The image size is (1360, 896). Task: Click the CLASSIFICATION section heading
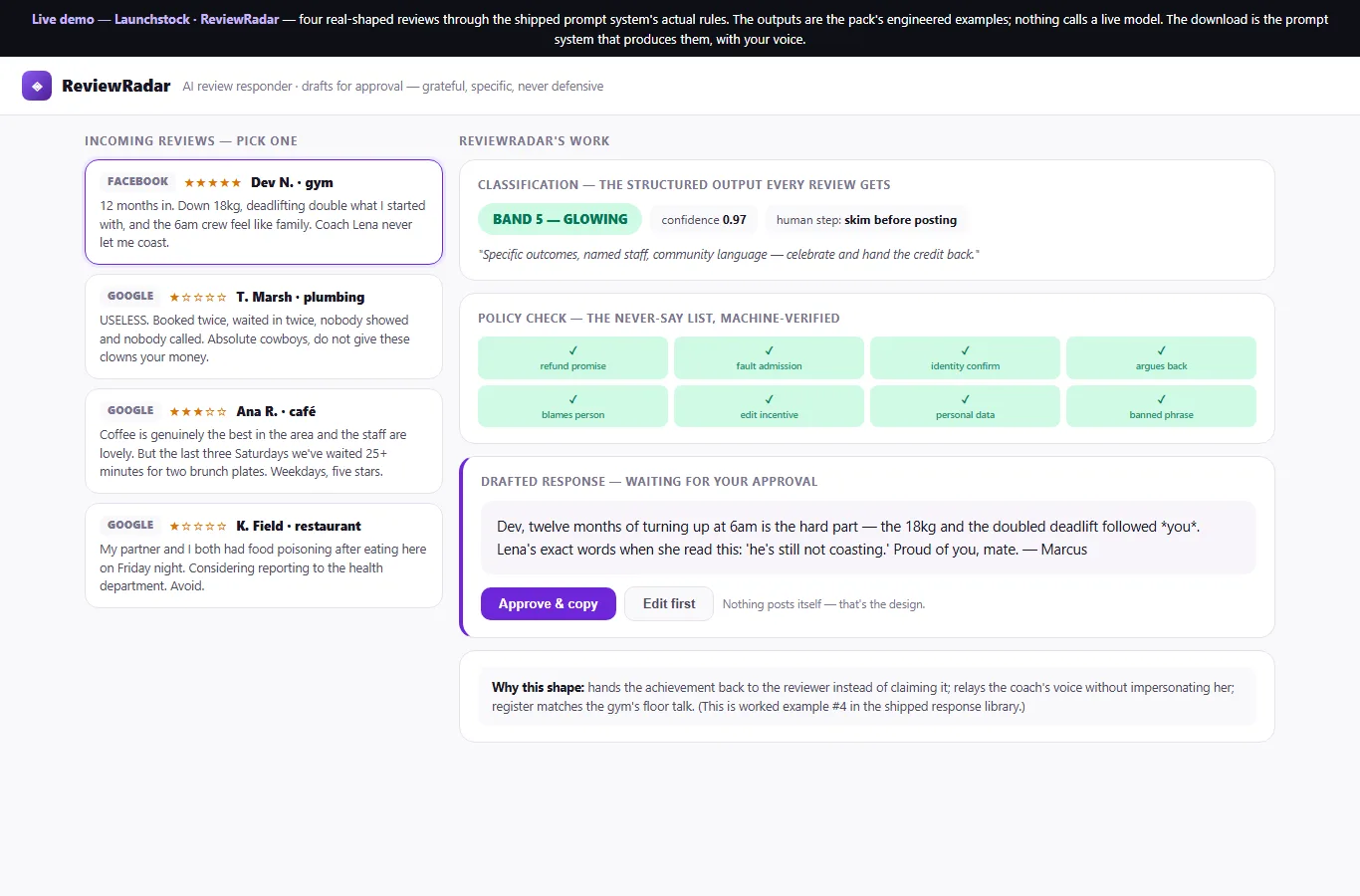point(684,185)
